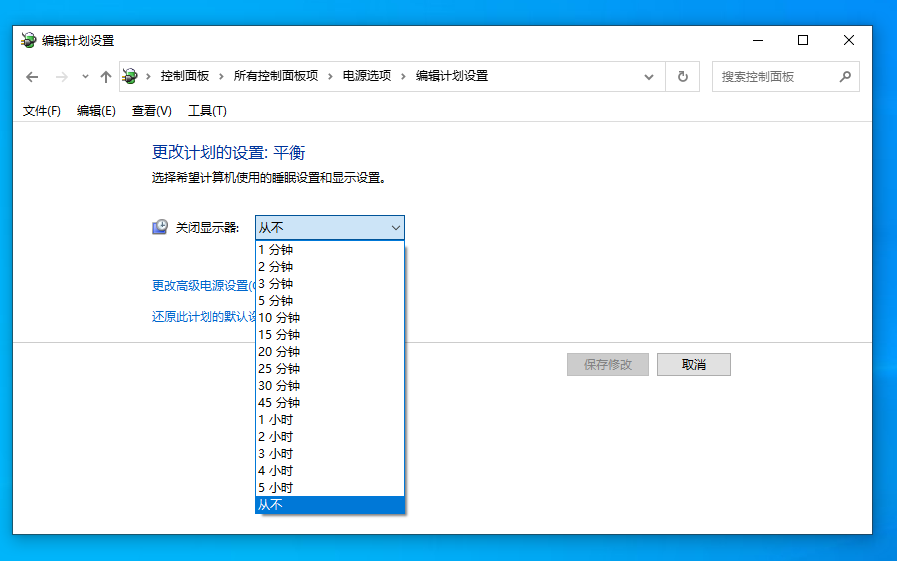Click 更改高级电源设置 link
The width and height of the screenshot is (897, 561).
[201, 286]
